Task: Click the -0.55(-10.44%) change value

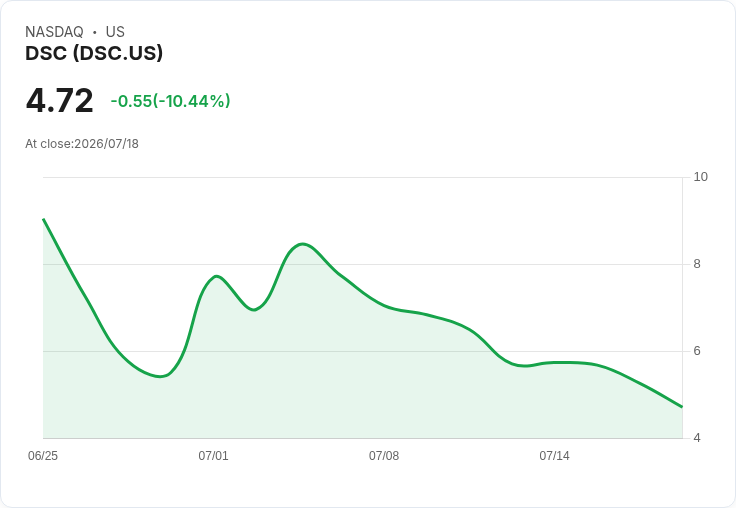Action: (170, 101)
